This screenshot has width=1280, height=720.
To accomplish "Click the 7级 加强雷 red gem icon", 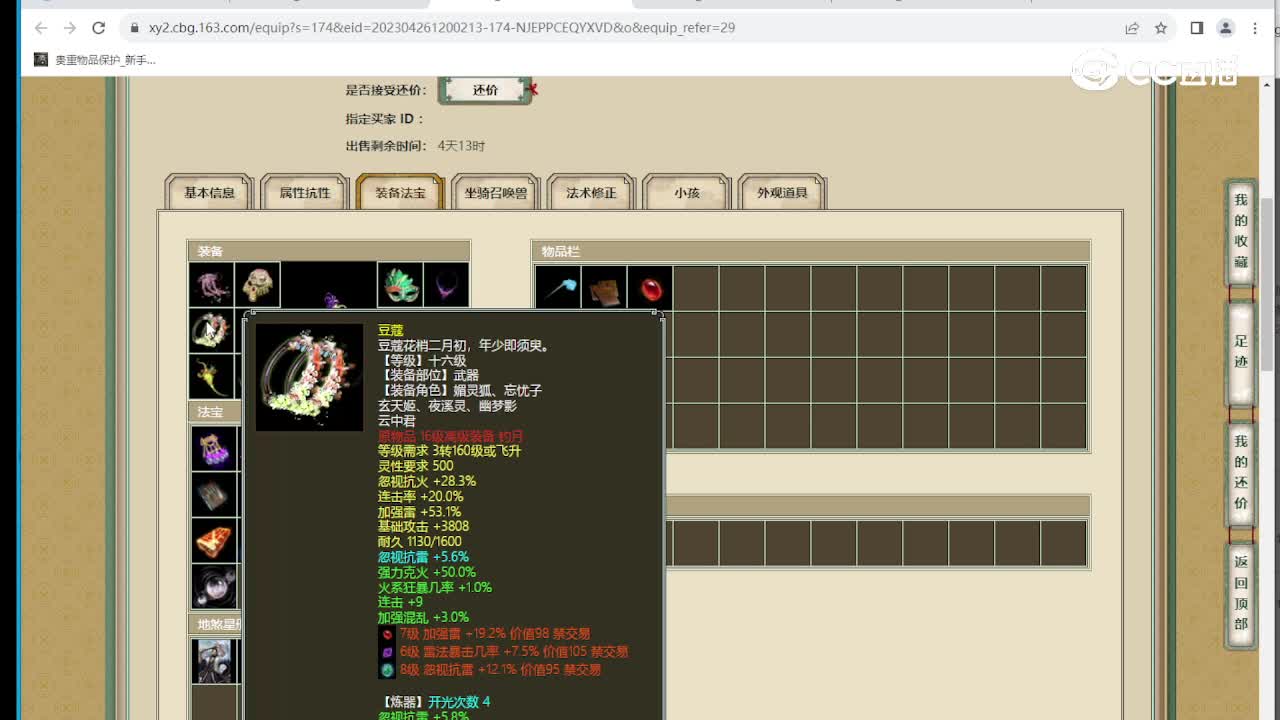I will pyautogui.click(x=387, y=634).
